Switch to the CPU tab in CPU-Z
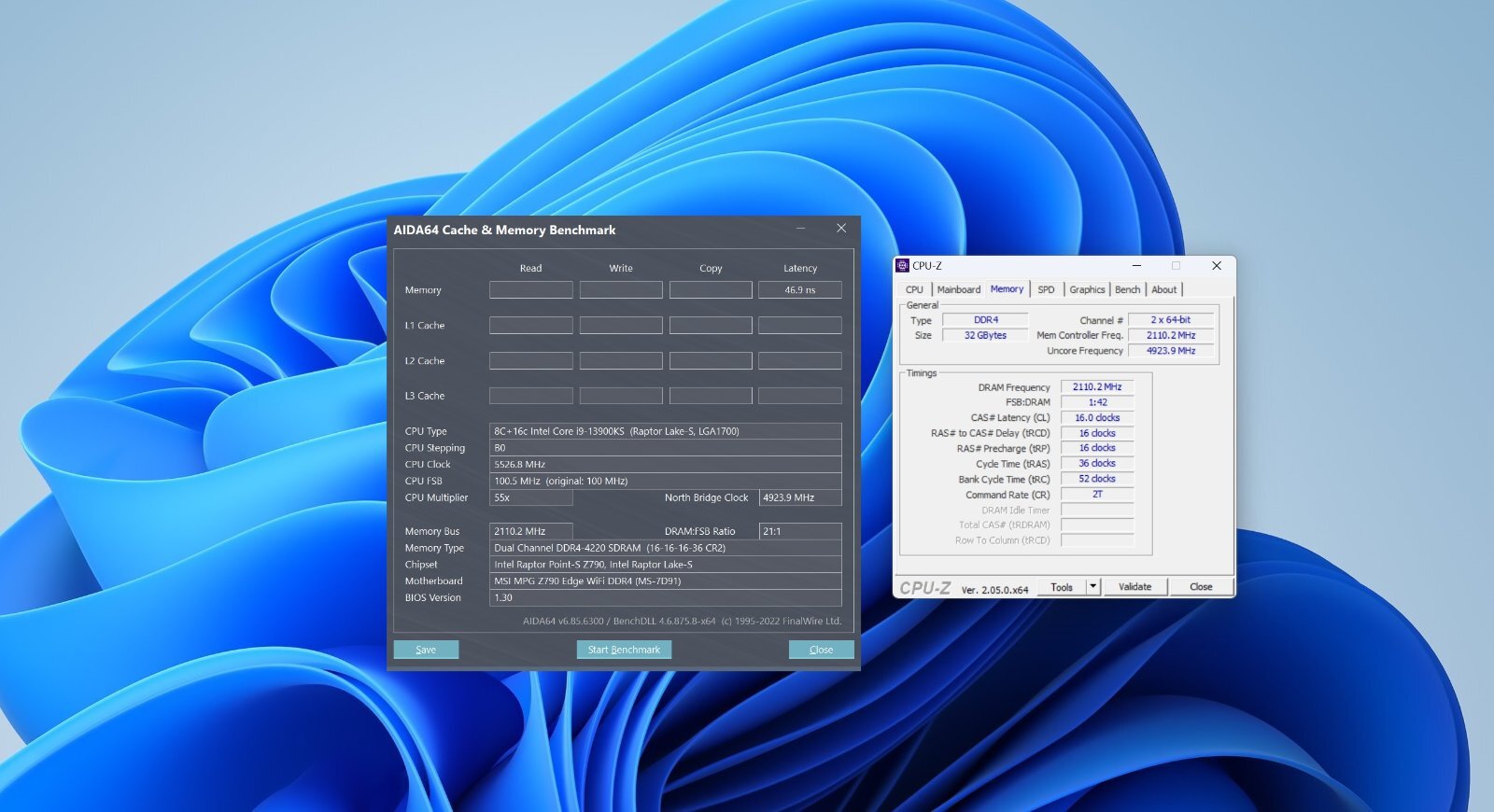This screenshot has height=812, width=1494. point(914,290)
